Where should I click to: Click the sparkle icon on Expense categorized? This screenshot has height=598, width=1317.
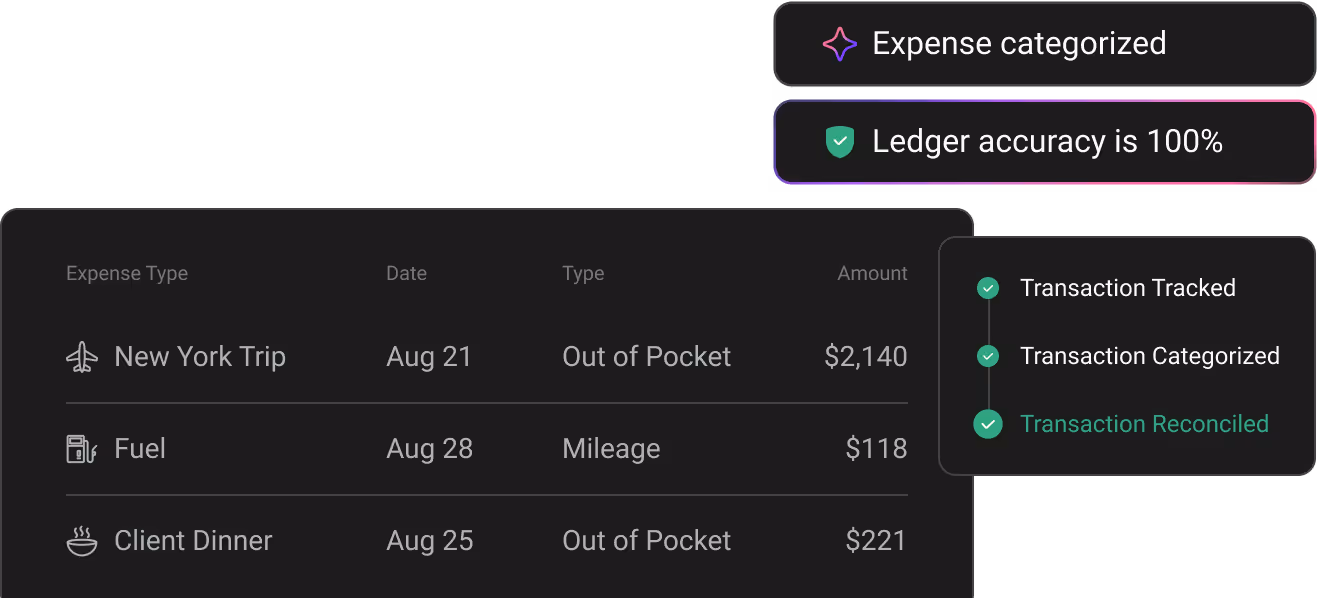(839, 44)
